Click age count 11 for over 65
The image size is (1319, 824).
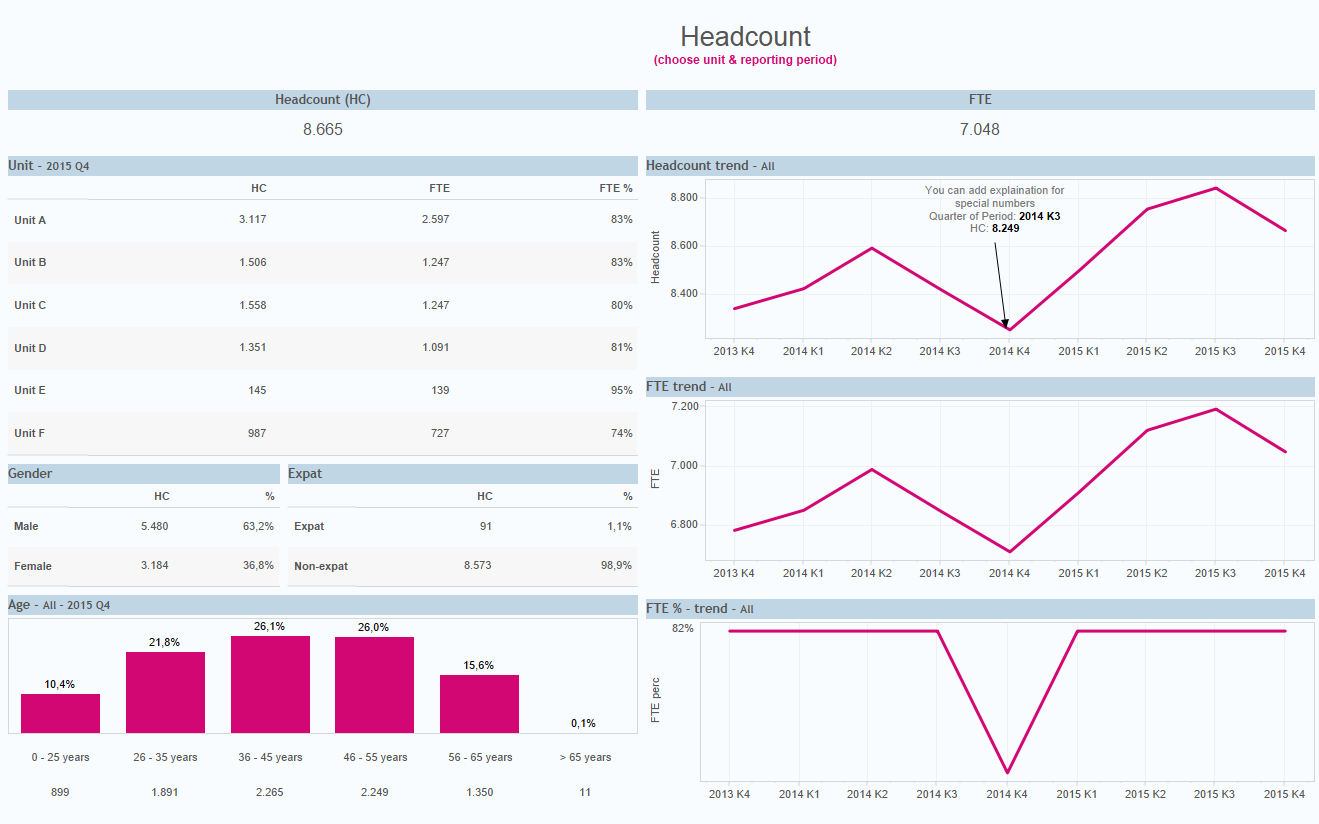click(x=585, y=792)
